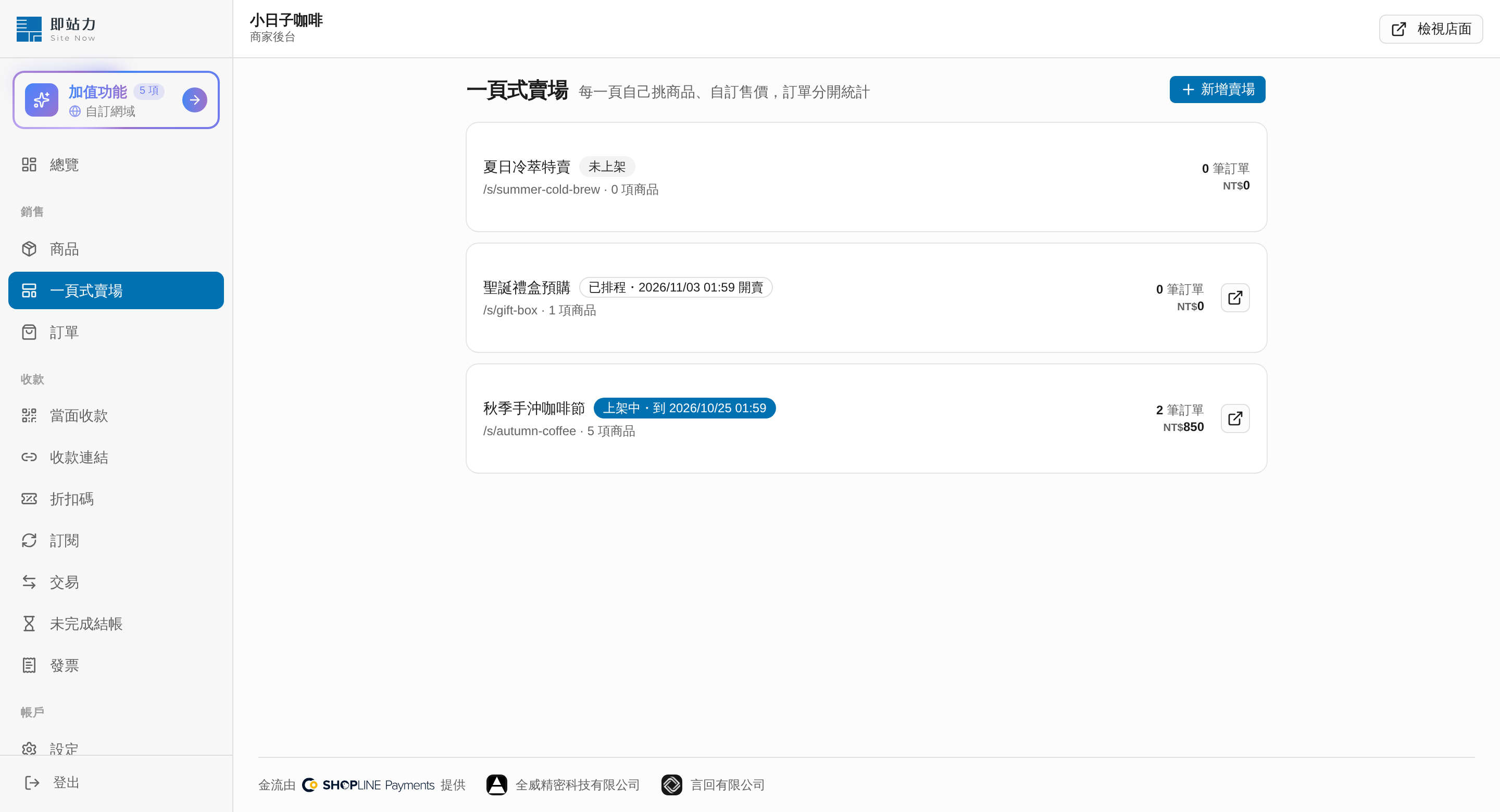Click the 未上架 status badge

pyautogui.click(x=606, y=167)
